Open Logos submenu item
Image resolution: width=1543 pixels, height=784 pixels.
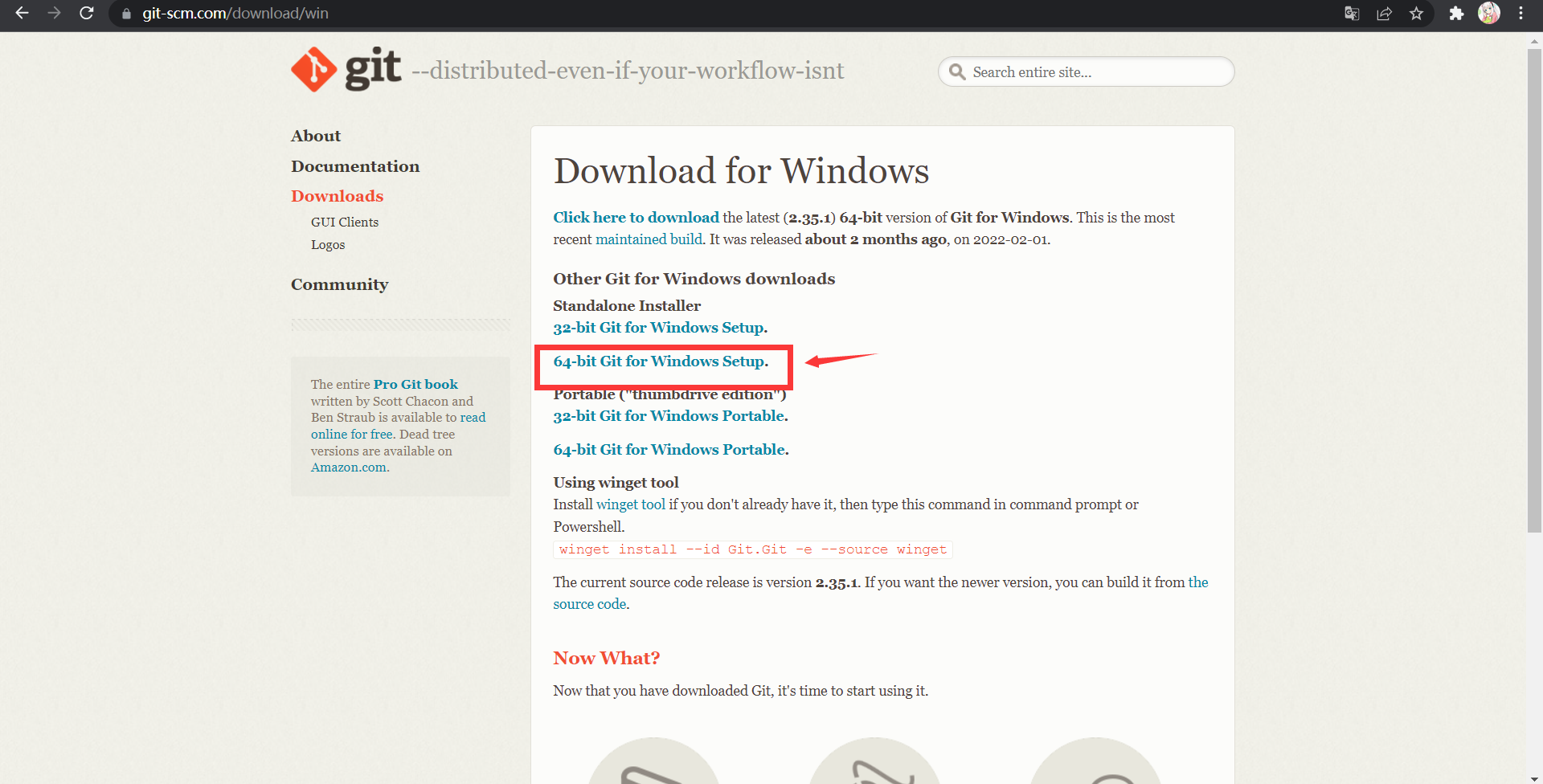click(328, 244)
